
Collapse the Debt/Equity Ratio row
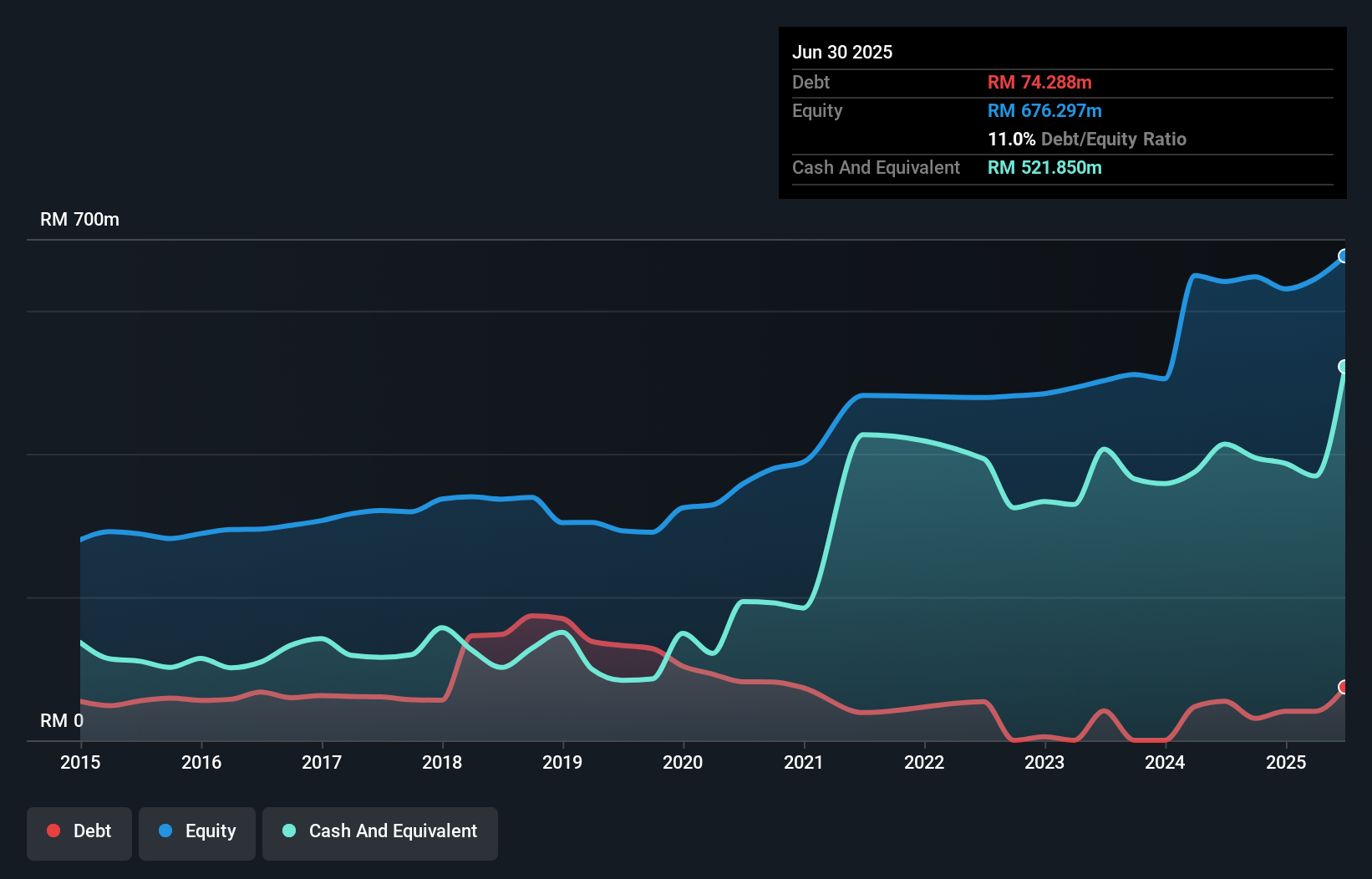1086,140
